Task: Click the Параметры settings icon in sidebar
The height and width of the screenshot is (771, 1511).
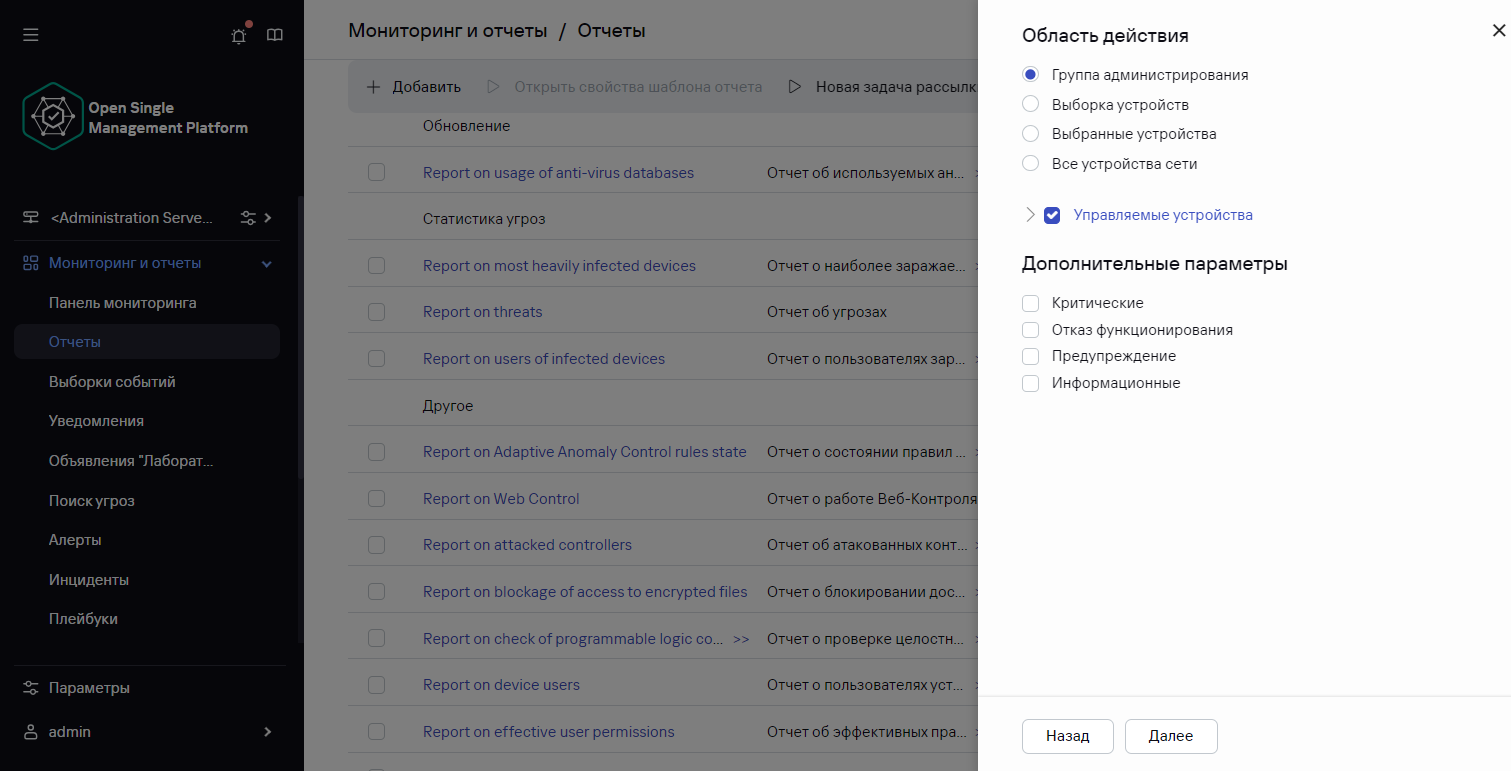Action: (31, 688)
